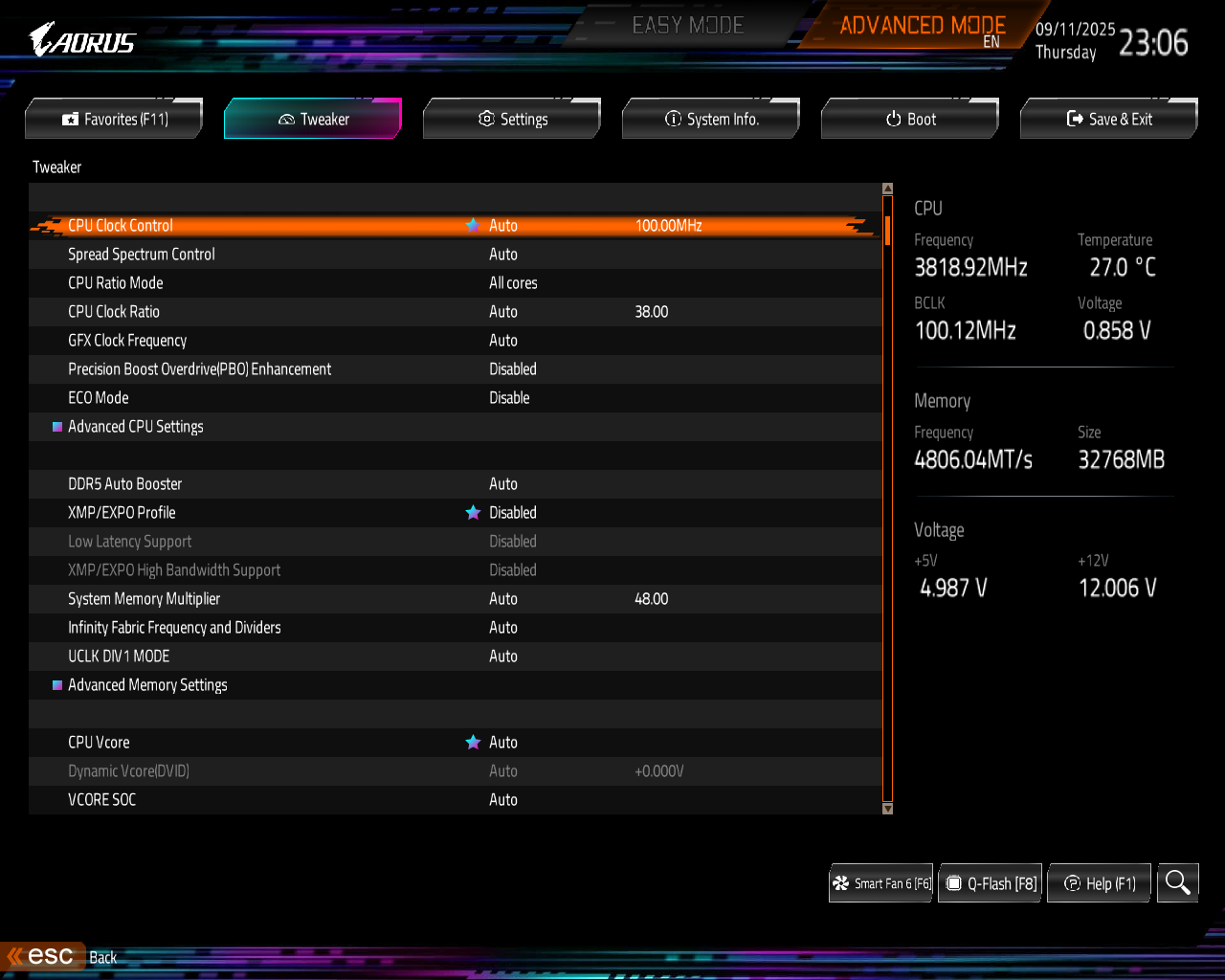This screenshot has width=1225, height=980.
Task: Open Spread Spectrum Control Auto value
Action: pos(503,255)
